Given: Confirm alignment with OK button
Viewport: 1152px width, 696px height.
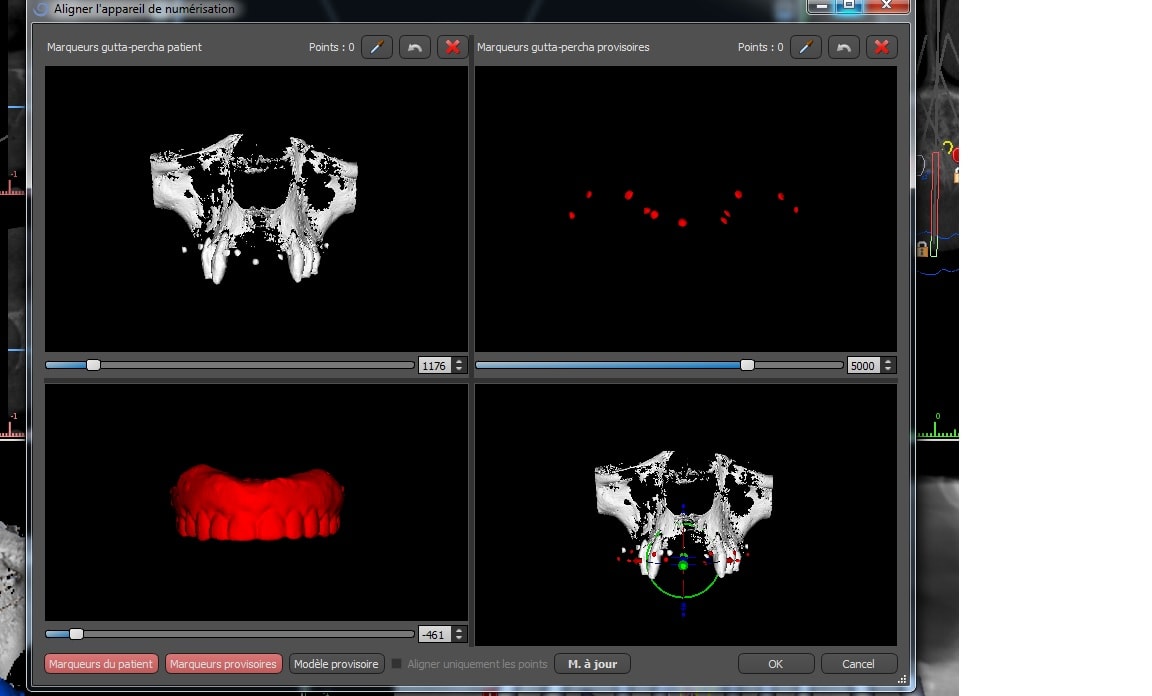Looking at the screenshot, I should (775, 664).
